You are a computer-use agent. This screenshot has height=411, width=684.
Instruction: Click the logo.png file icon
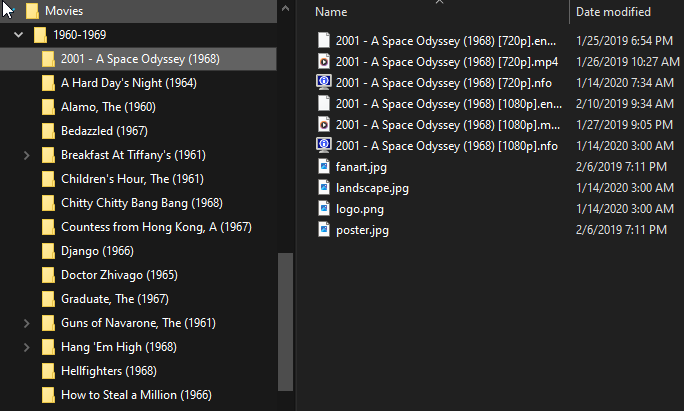point(323,208)
